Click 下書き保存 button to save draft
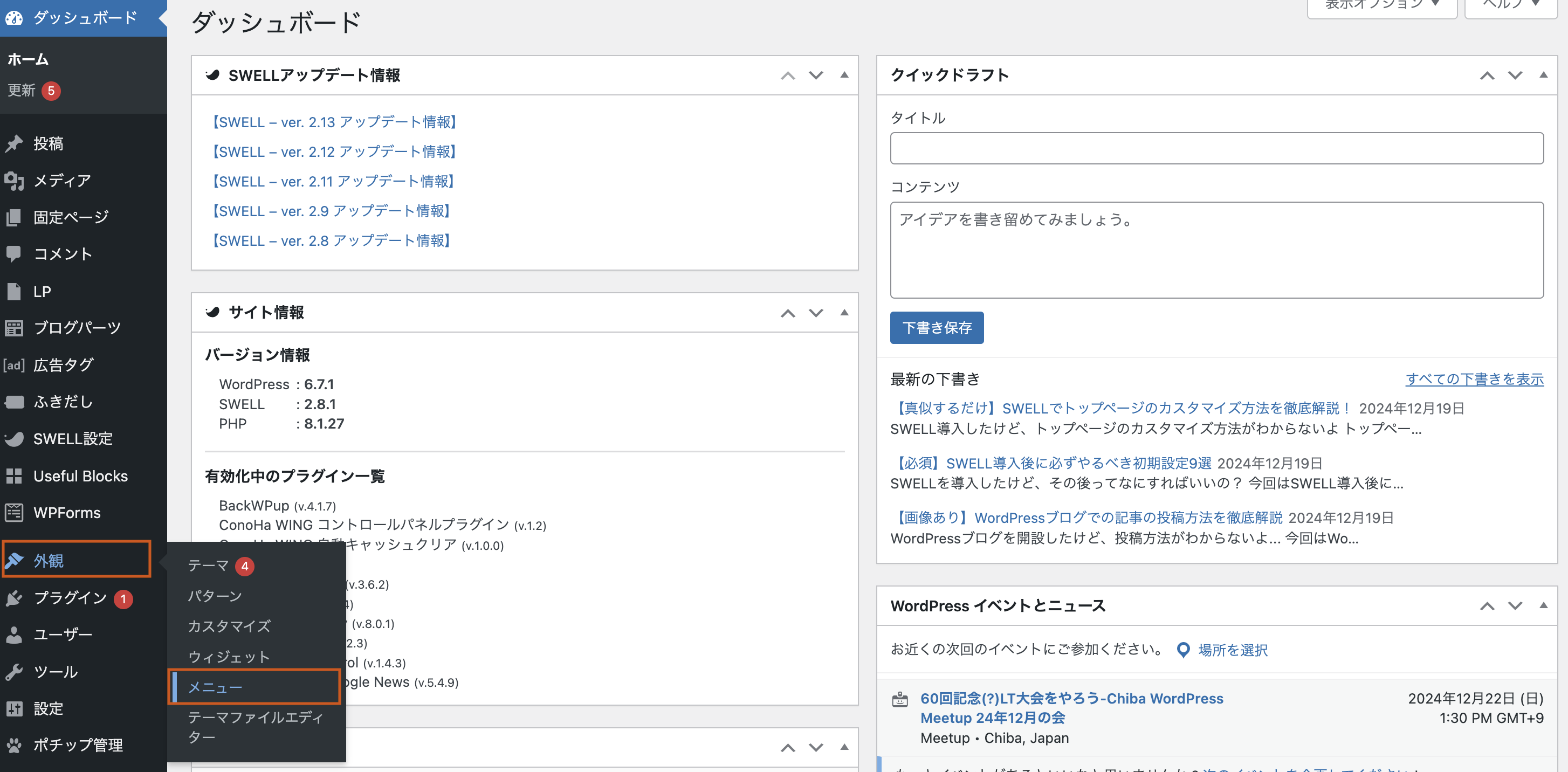Screen dimensions: 1568x772 coord(936,328)
